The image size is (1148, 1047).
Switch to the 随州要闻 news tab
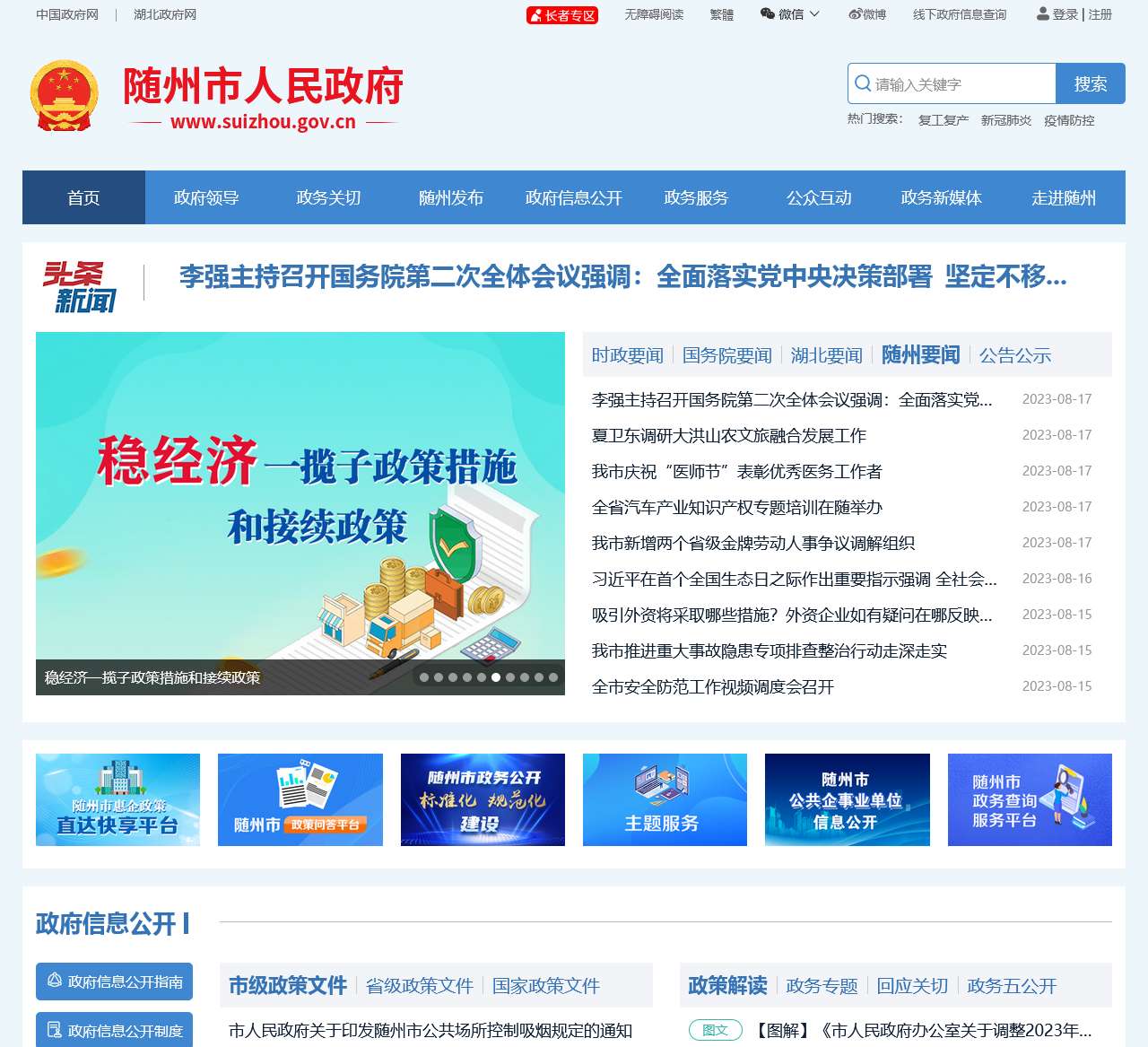click(921, 354)
